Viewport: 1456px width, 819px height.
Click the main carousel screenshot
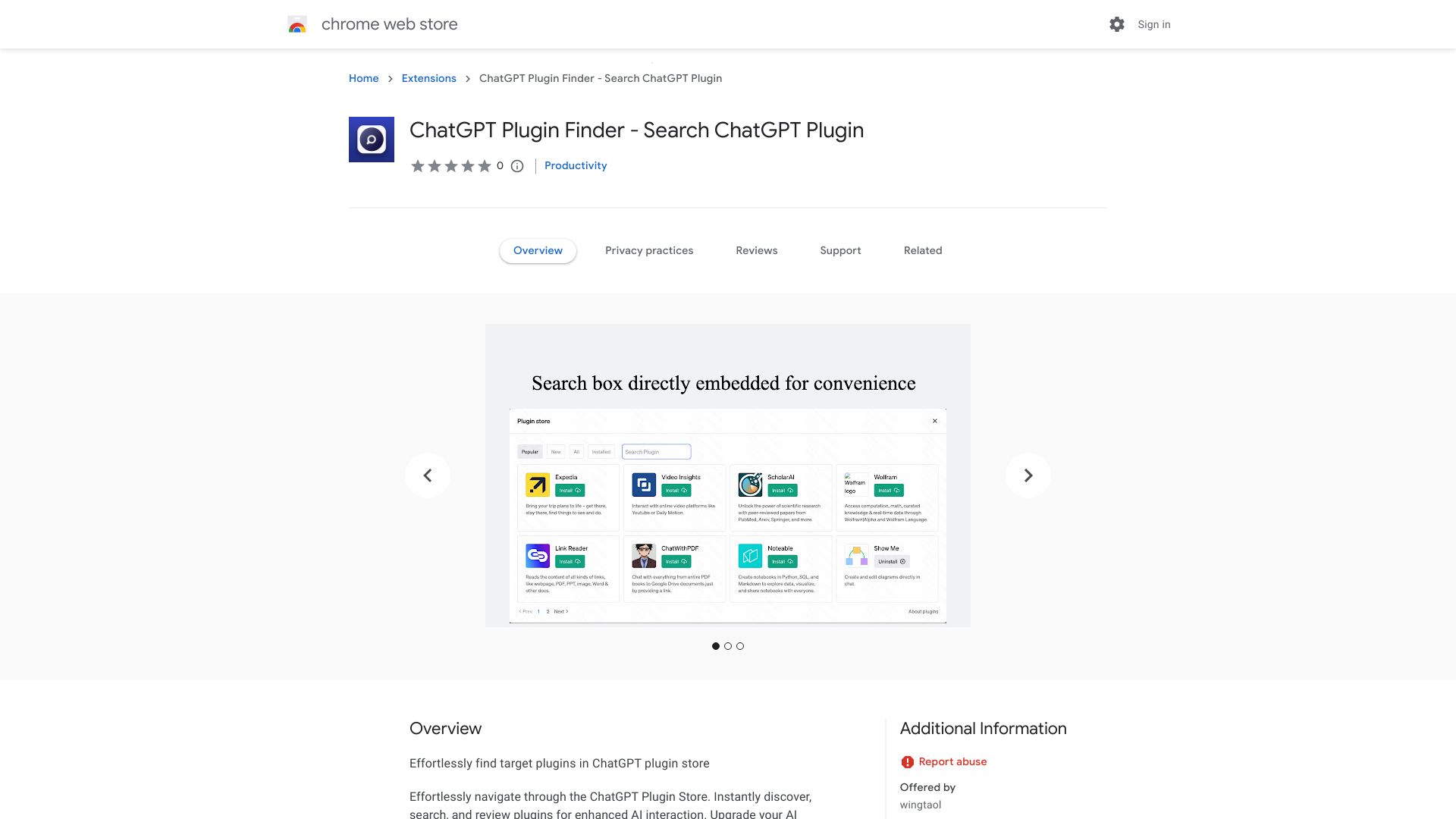pyautogui.click(x=728, y=475)
